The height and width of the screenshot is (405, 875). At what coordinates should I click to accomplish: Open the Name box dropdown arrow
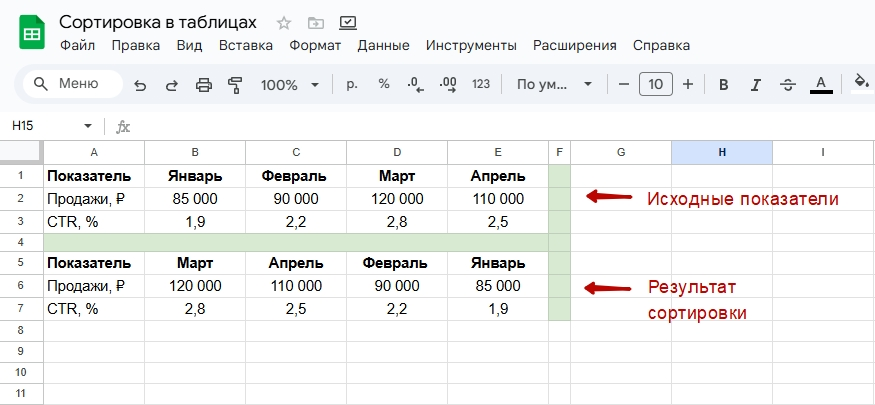tap(88, 127)
